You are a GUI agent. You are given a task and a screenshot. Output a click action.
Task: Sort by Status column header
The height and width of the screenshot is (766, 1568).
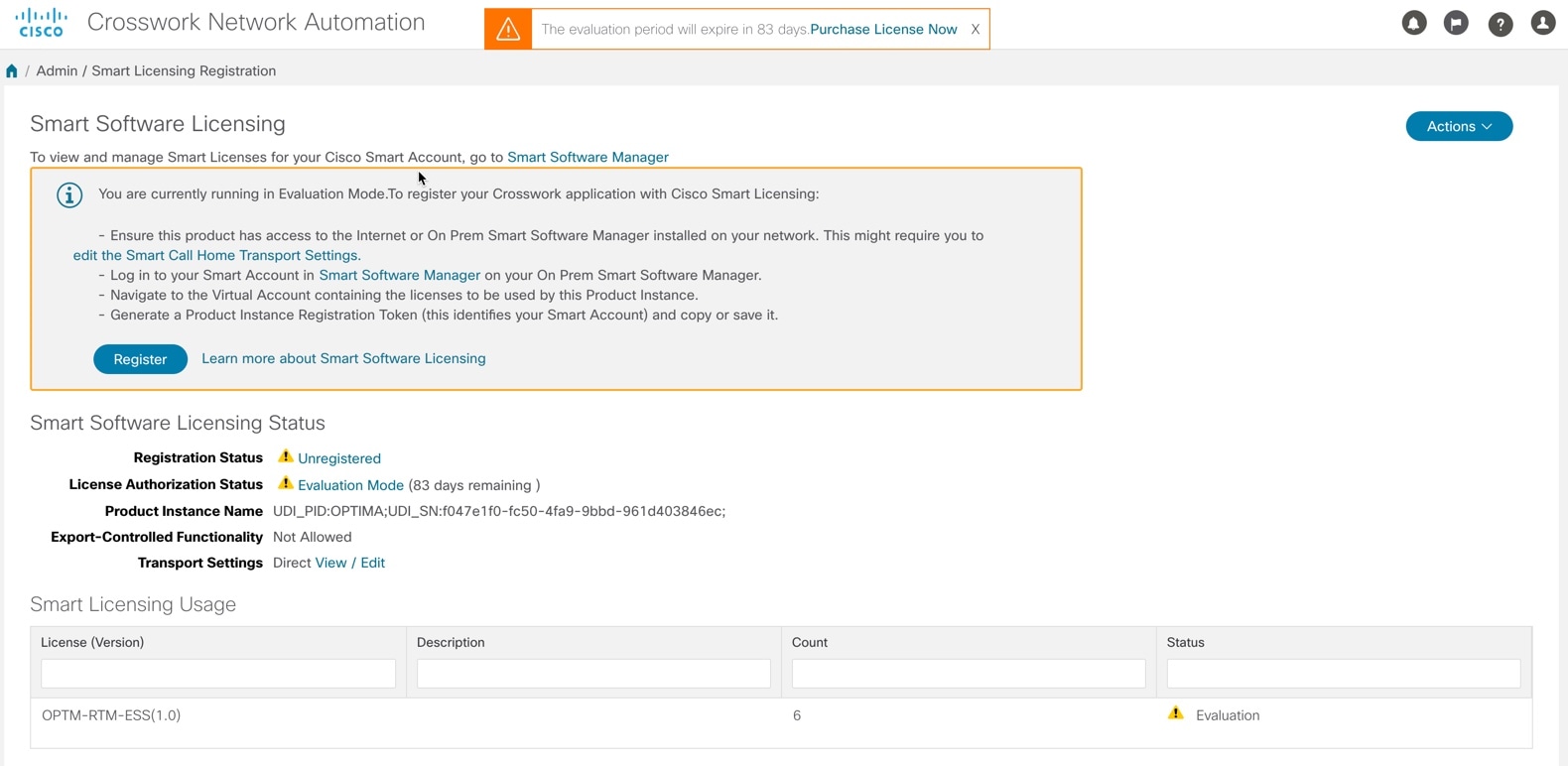(x=1186, y=642)
